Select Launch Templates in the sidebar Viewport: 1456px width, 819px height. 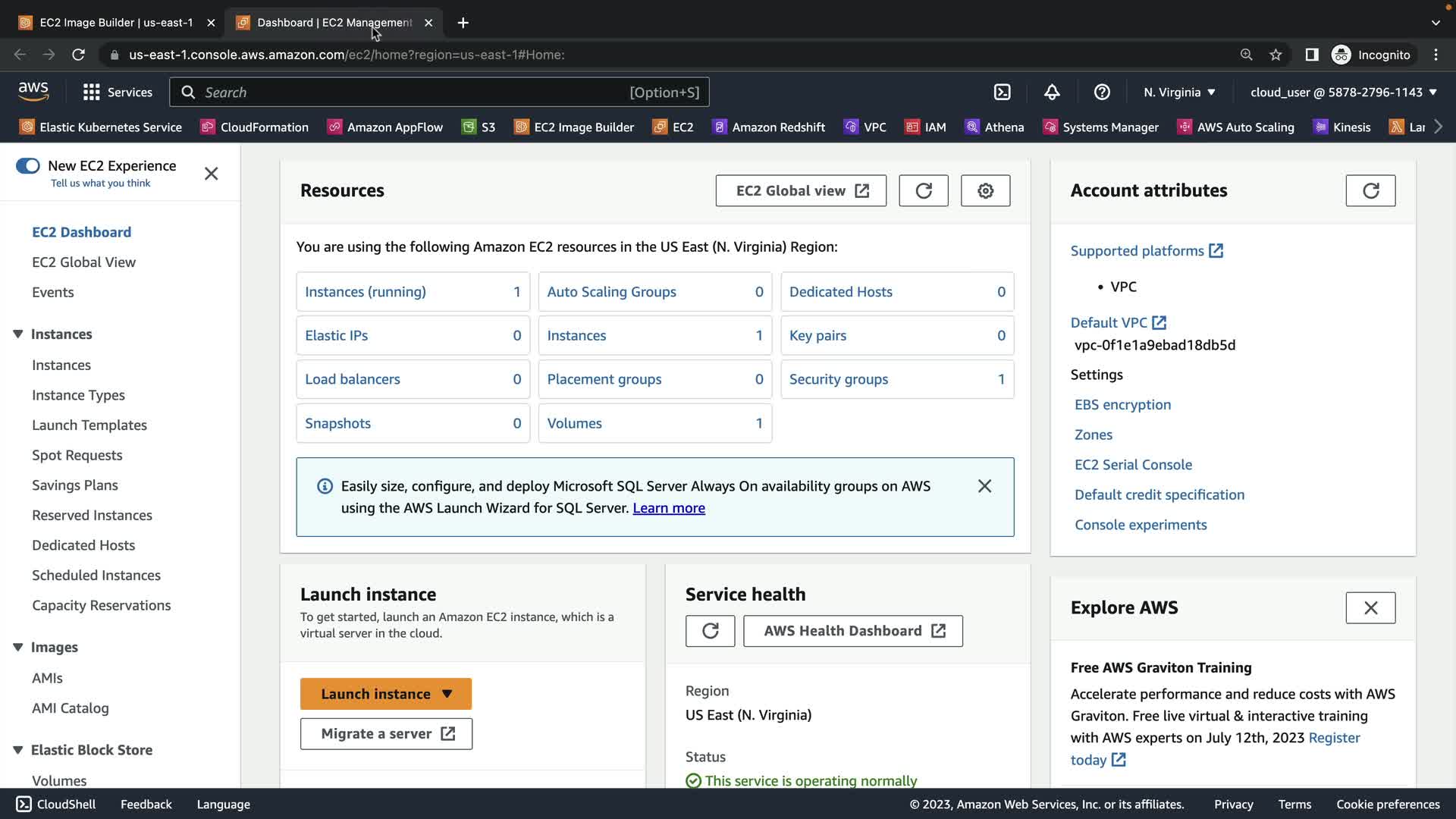(x=89, y=425)
